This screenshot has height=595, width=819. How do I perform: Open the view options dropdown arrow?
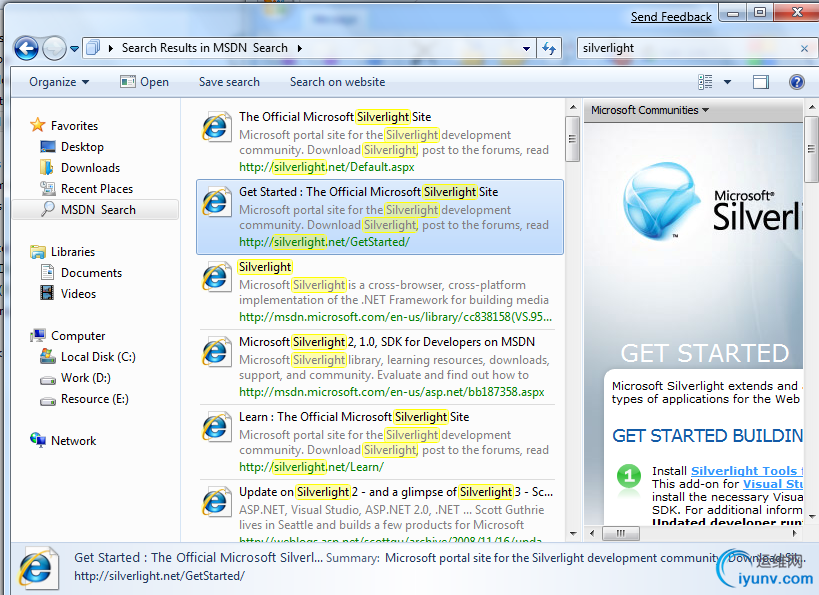pyautogui.click(x=727, y=82)
